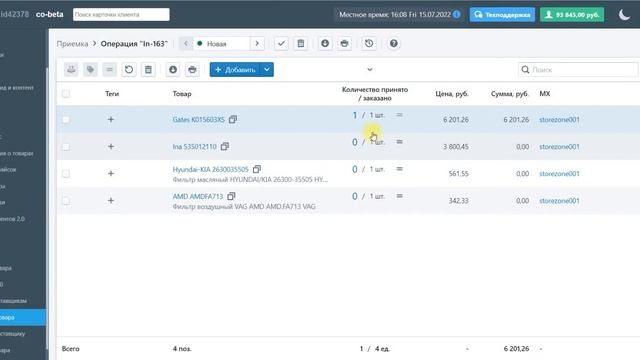The image size is (640, 360).
Task: Open the Новая status dropdown
Action: [x=221, y=43]
